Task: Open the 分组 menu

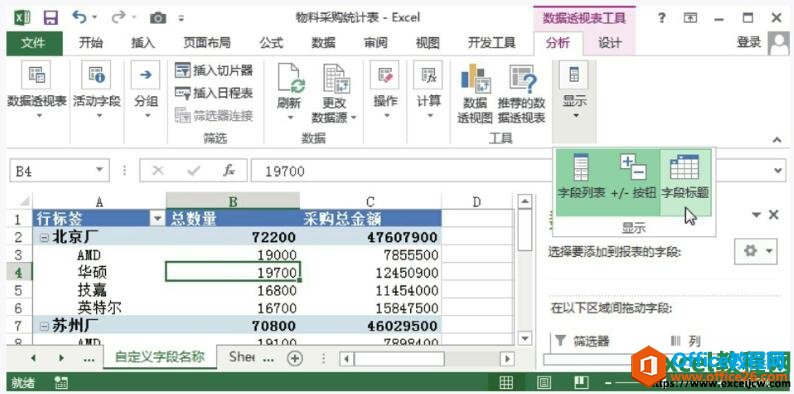Action: pyautogui.click(x=145, y=91)
